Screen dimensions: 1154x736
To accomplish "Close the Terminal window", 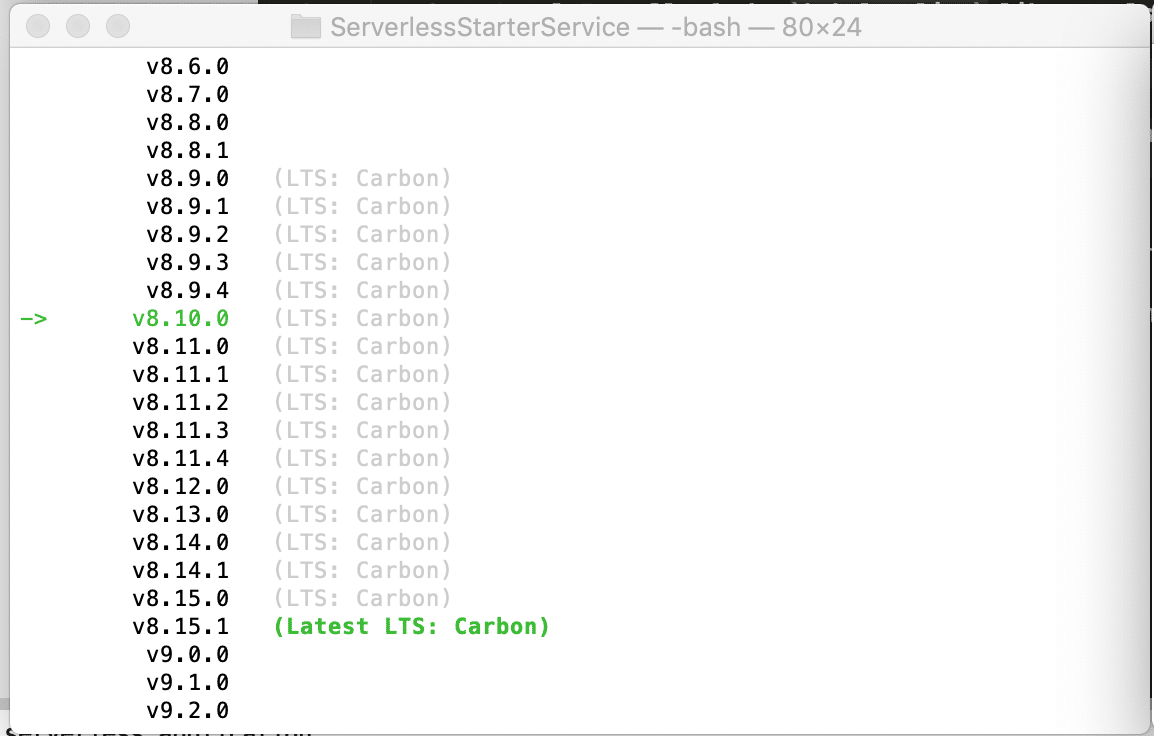I will pyautogui.click(x=37, y=27).
